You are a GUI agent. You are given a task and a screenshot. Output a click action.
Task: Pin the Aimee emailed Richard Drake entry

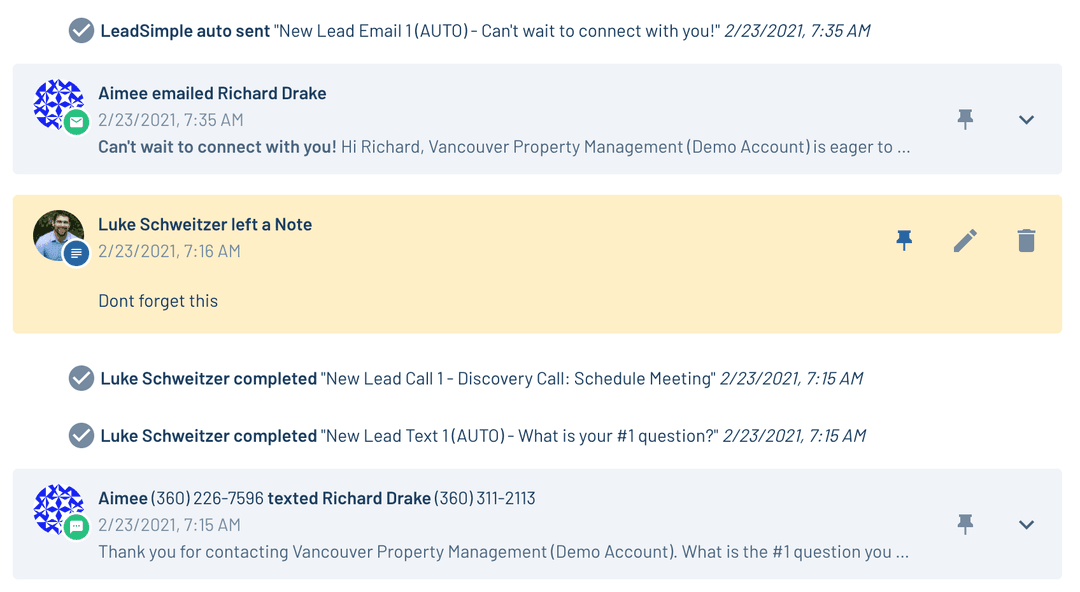click(x=965, y=120)
